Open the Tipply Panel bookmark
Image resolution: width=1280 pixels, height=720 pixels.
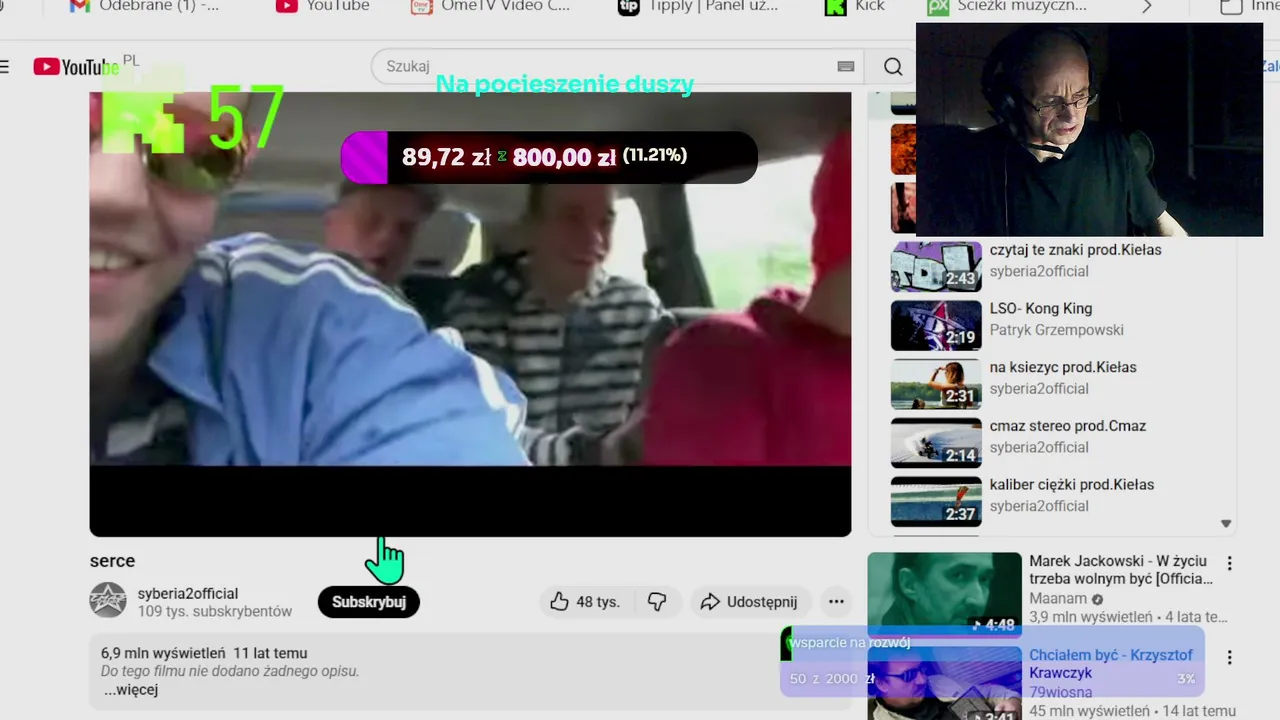[698, 6]
